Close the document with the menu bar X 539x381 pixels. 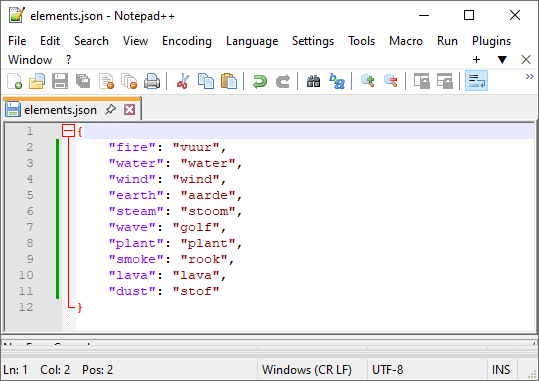526,60
